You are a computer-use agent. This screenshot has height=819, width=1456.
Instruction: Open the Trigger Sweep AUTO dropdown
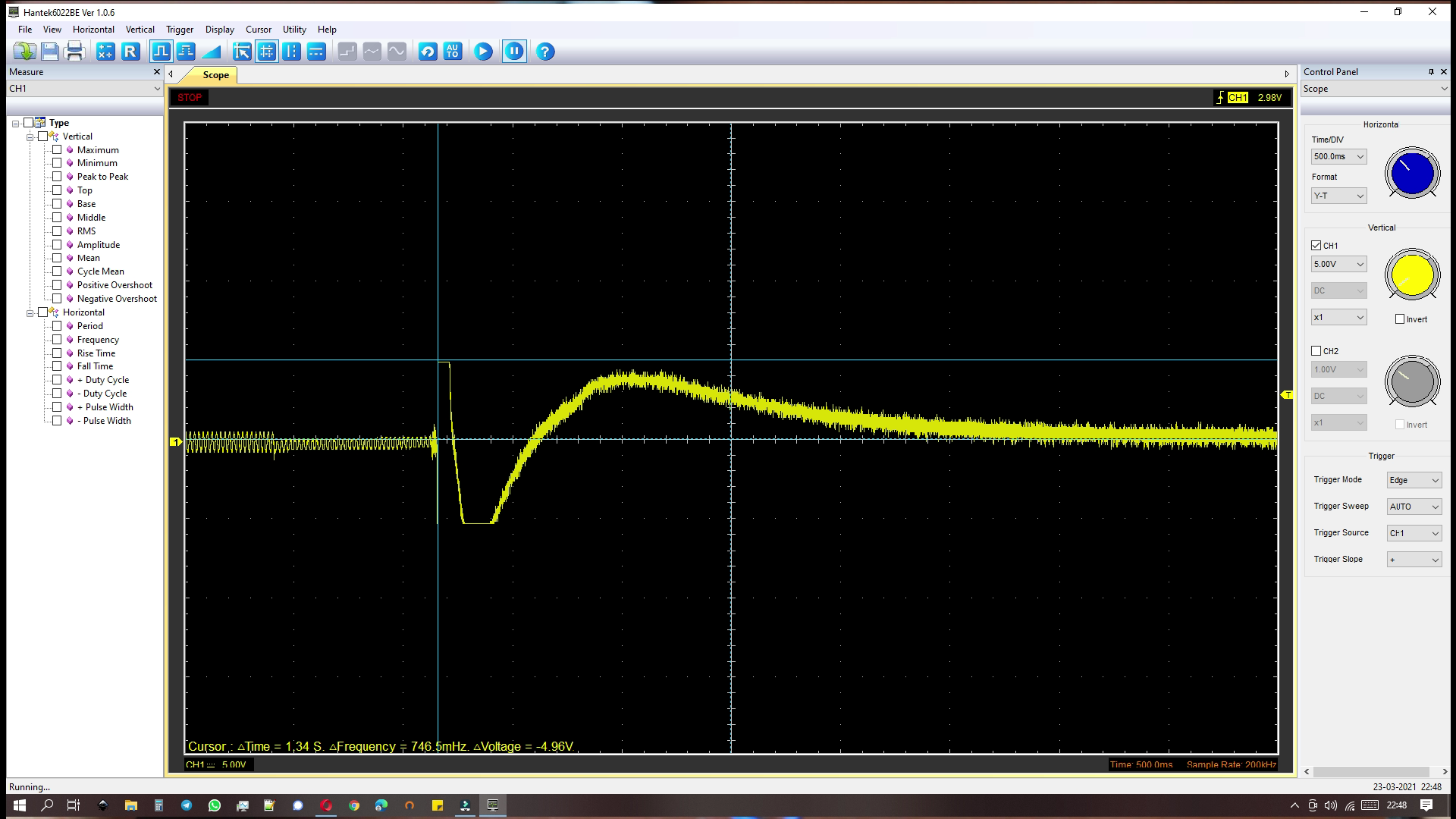coord(1414,507)
